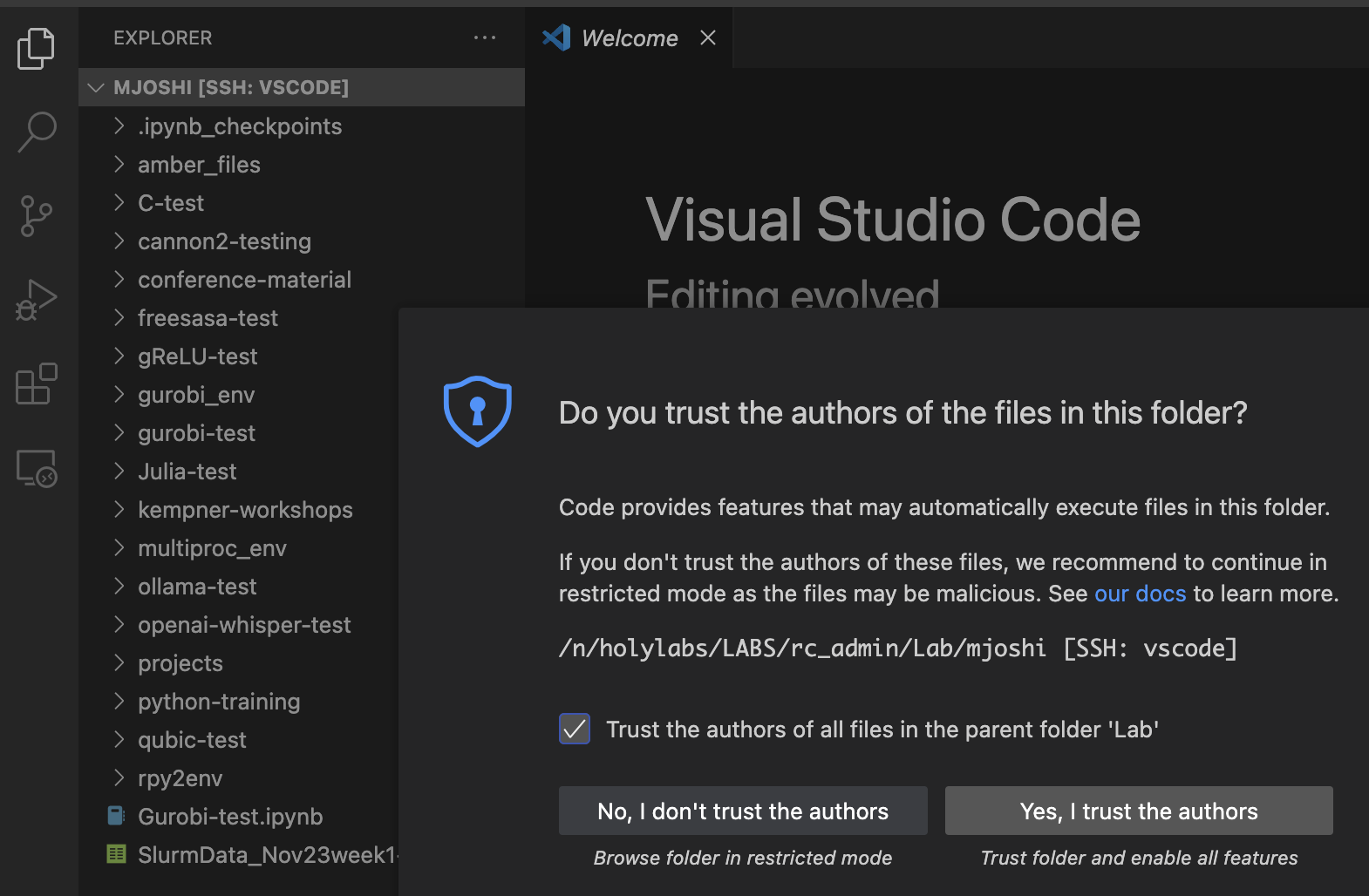Expand the kempner-workshops folder
Image resolution: width=1369 pixels, height=896 pixels.
[245, 510]
